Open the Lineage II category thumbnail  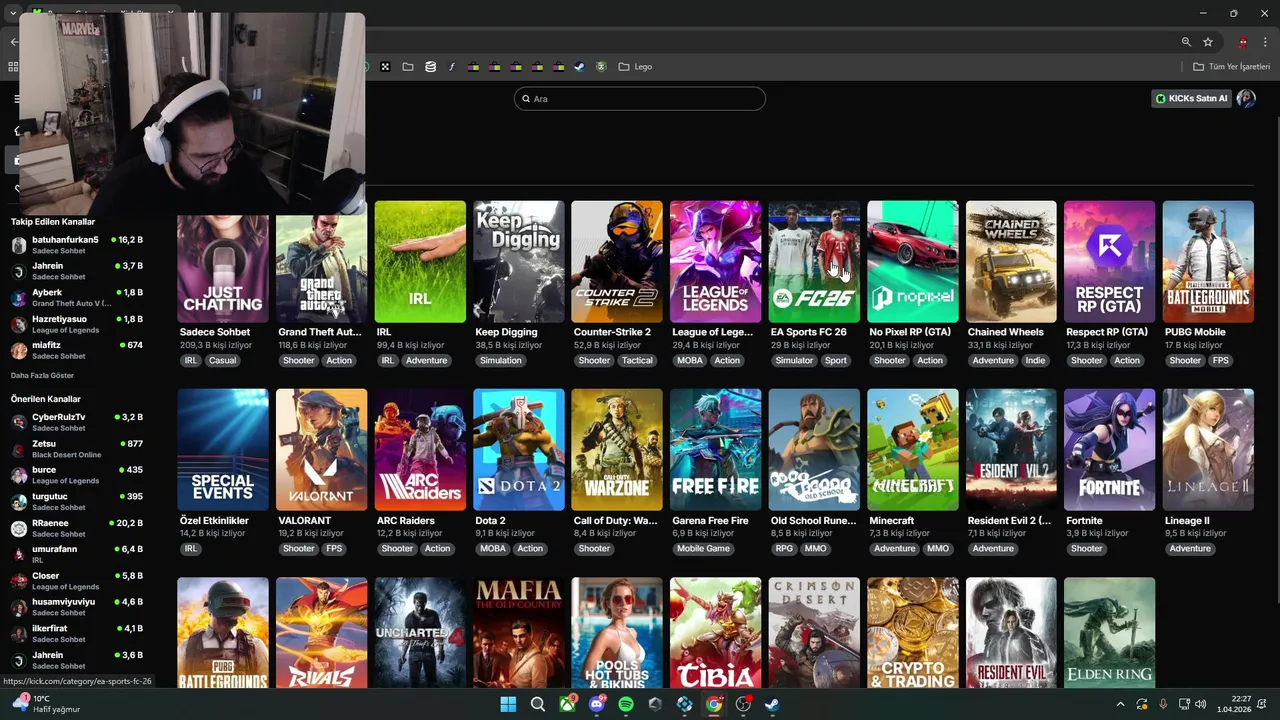pos(1208,450)
